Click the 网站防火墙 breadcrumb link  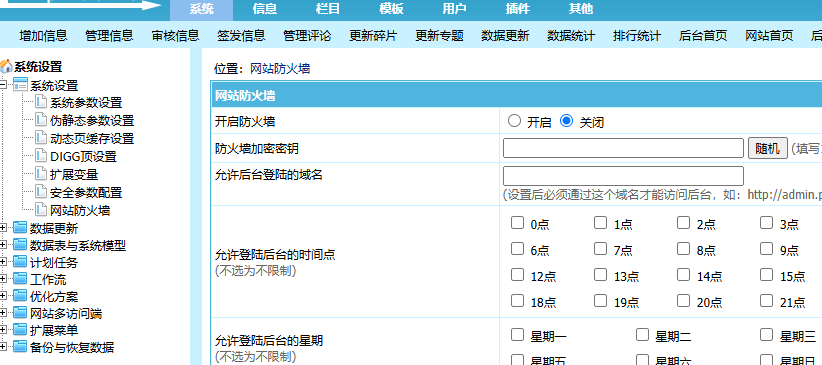[x=280, y=69]
